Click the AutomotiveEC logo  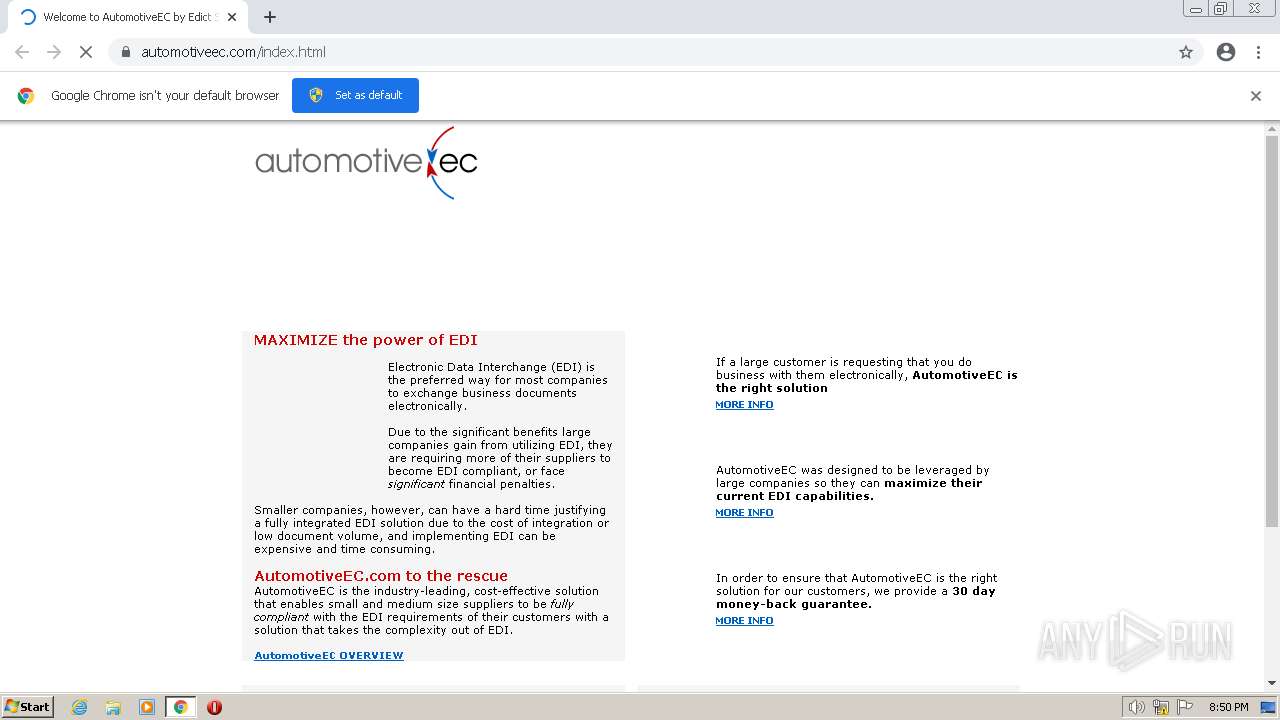[366, 162]
